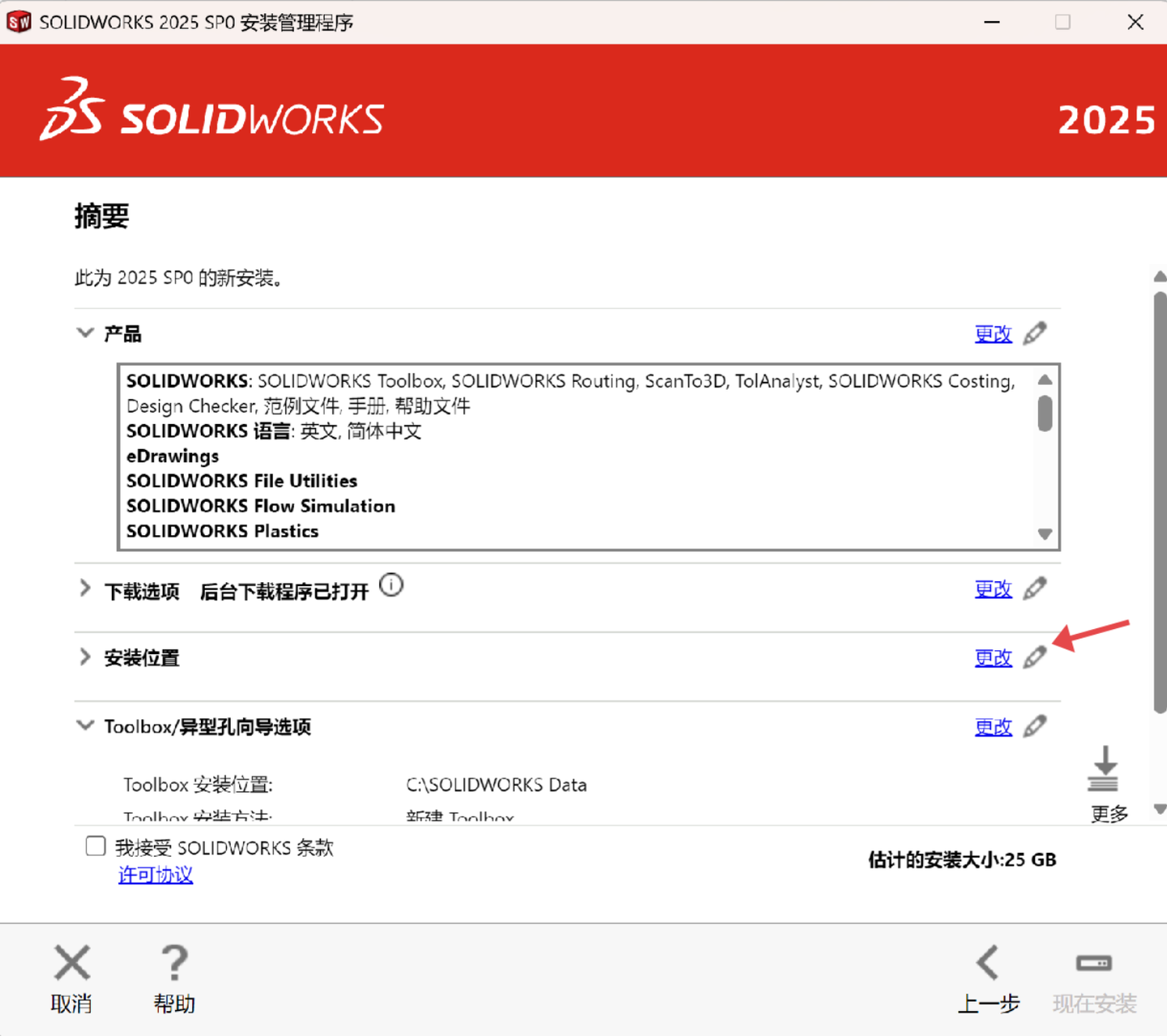The image size is (1167, 1036).
Task: Click the pencil icon beside 产品 section
Action: [1035, 333]
